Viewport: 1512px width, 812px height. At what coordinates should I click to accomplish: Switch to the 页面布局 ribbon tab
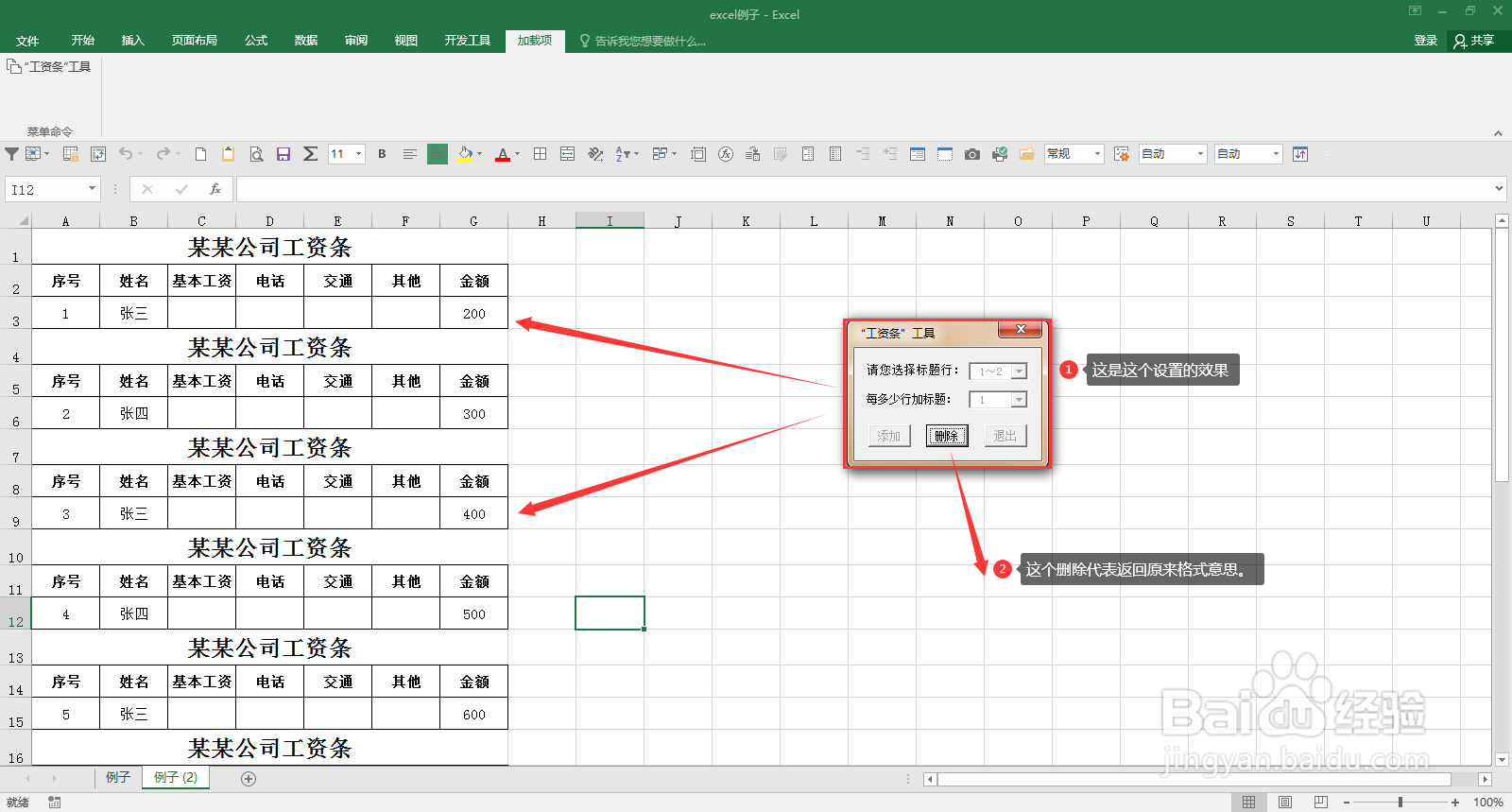[195, 41]
